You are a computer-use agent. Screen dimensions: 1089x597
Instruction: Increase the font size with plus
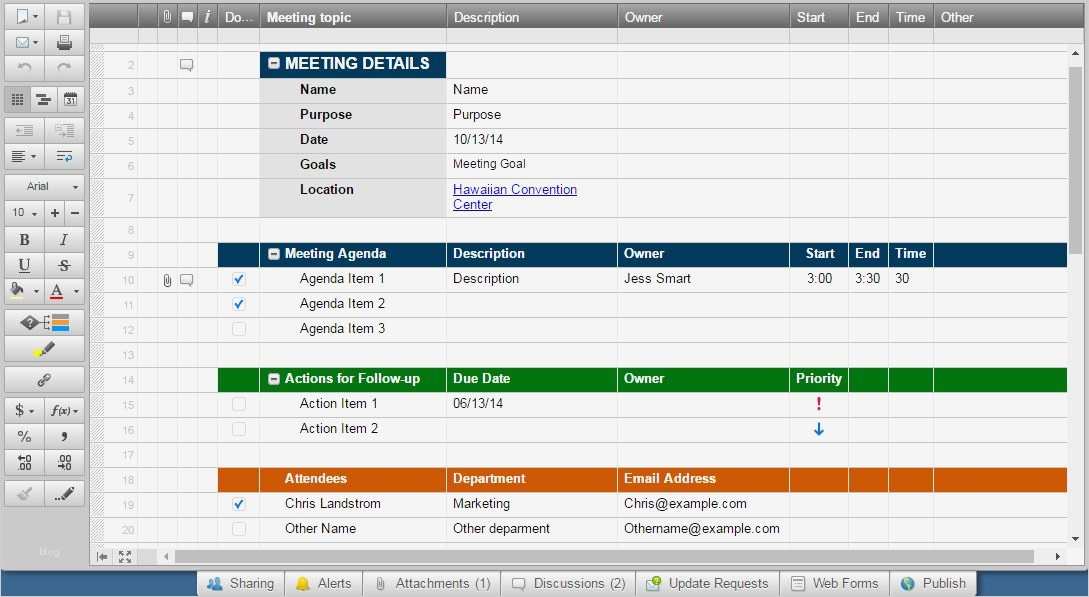coord(55,213)
